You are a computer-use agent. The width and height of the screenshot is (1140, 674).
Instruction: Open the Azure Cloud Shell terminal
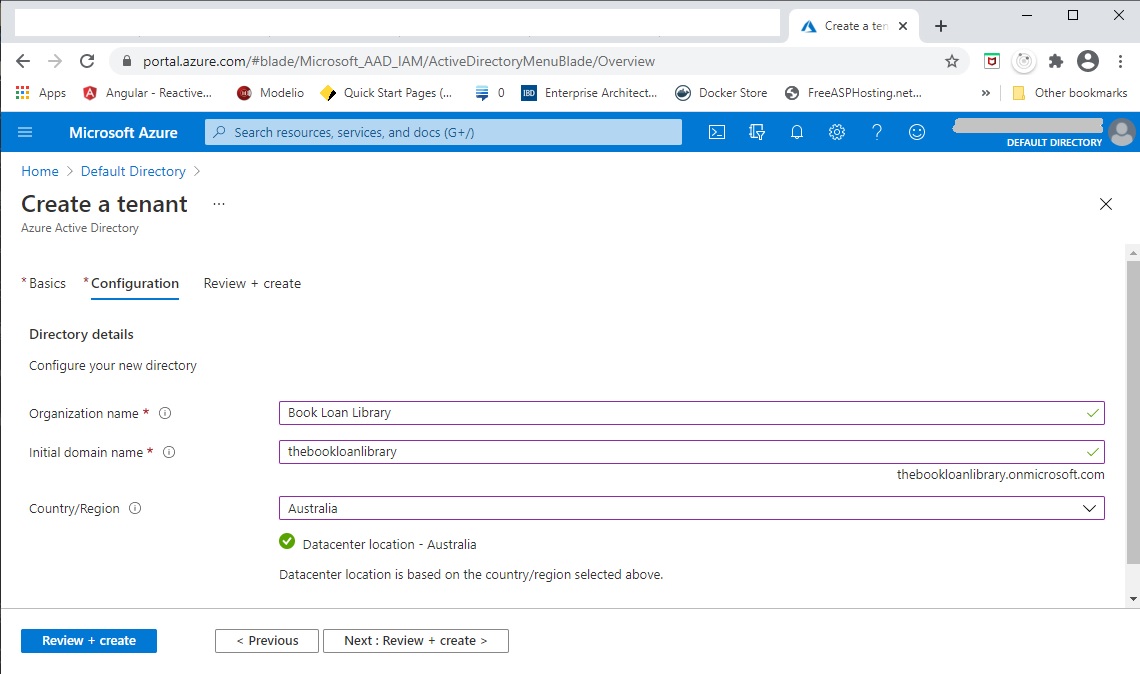pyautogui.click(x=717, y=131)
